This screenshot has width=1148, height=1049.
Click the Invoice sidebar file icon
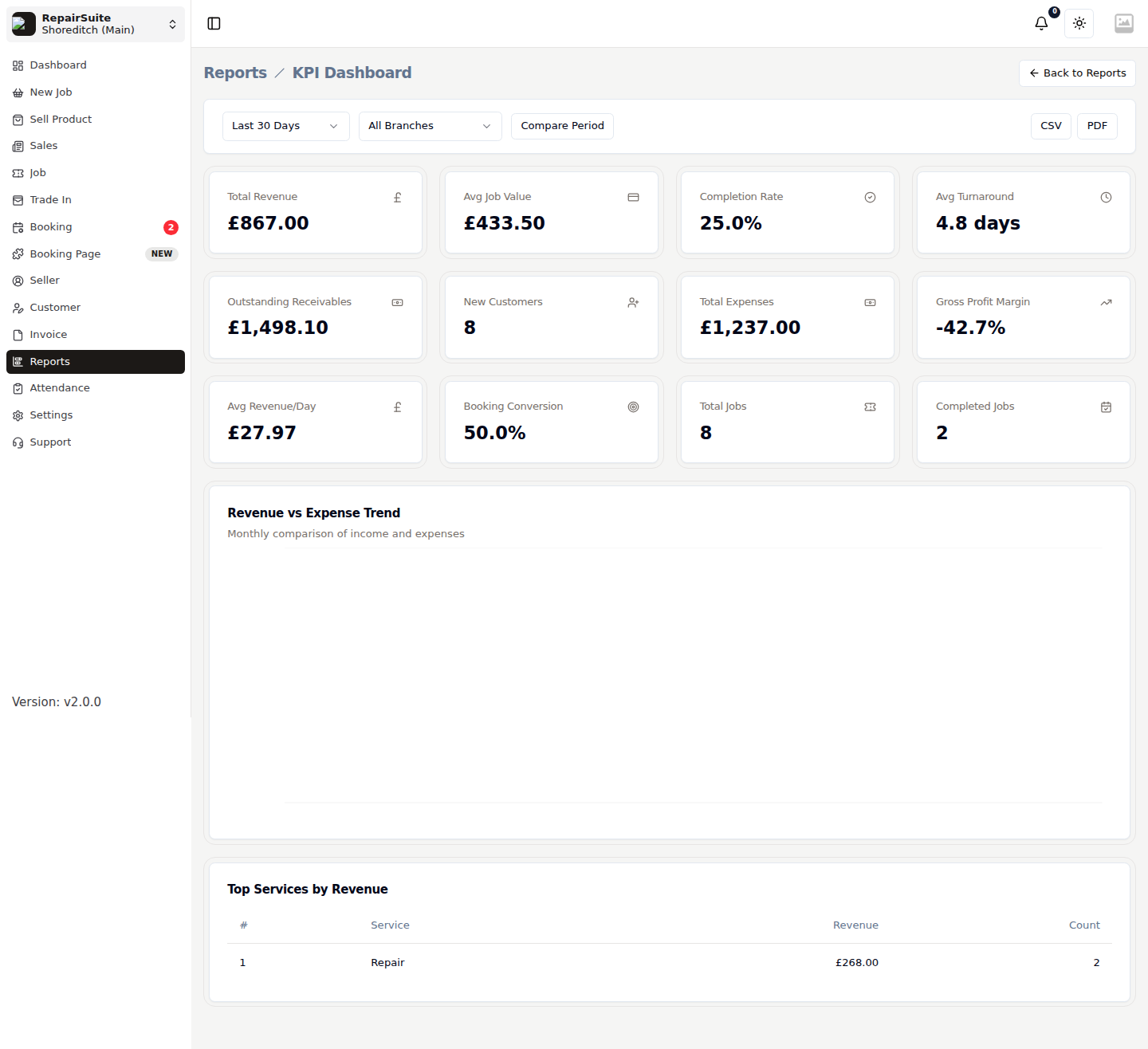pos(18,335)
